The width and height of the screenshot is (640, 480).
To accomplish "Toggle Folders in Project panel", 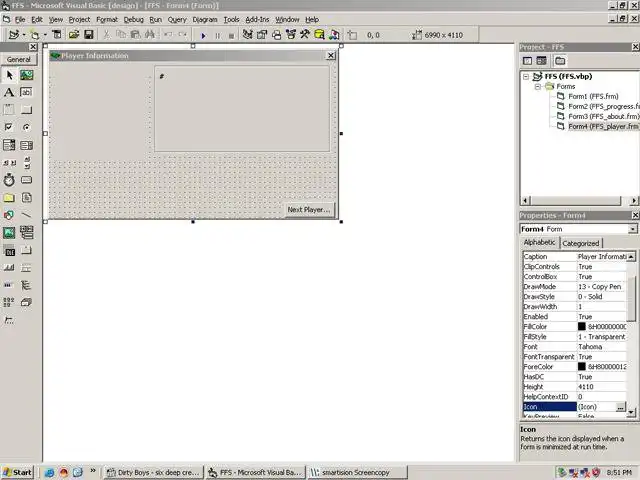I will coord(560,61).
